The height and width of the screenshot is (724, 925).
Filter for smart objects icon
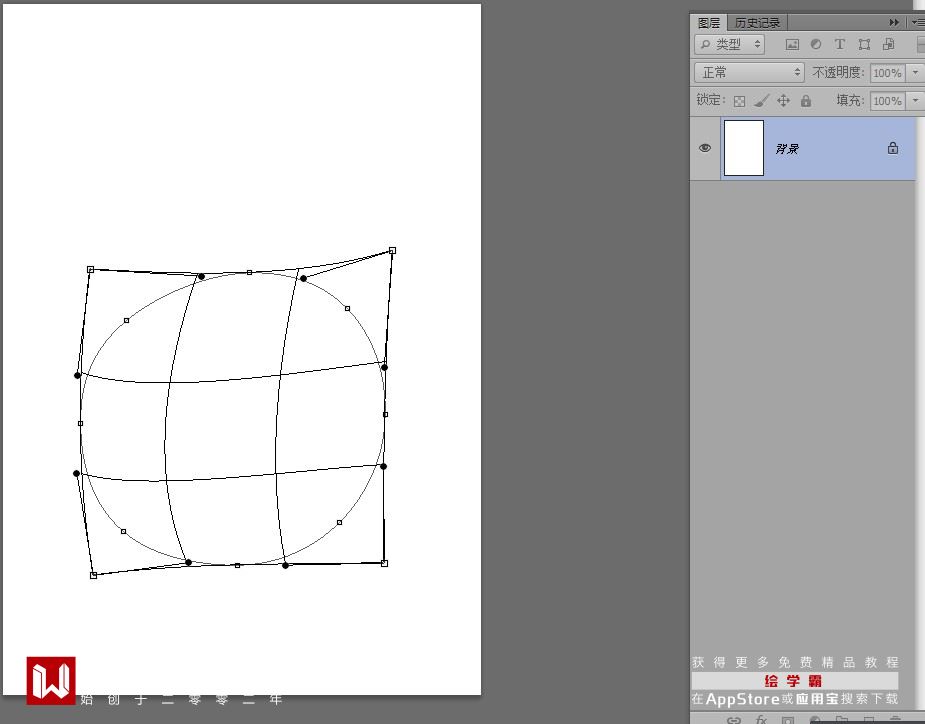tap(888, 44)
